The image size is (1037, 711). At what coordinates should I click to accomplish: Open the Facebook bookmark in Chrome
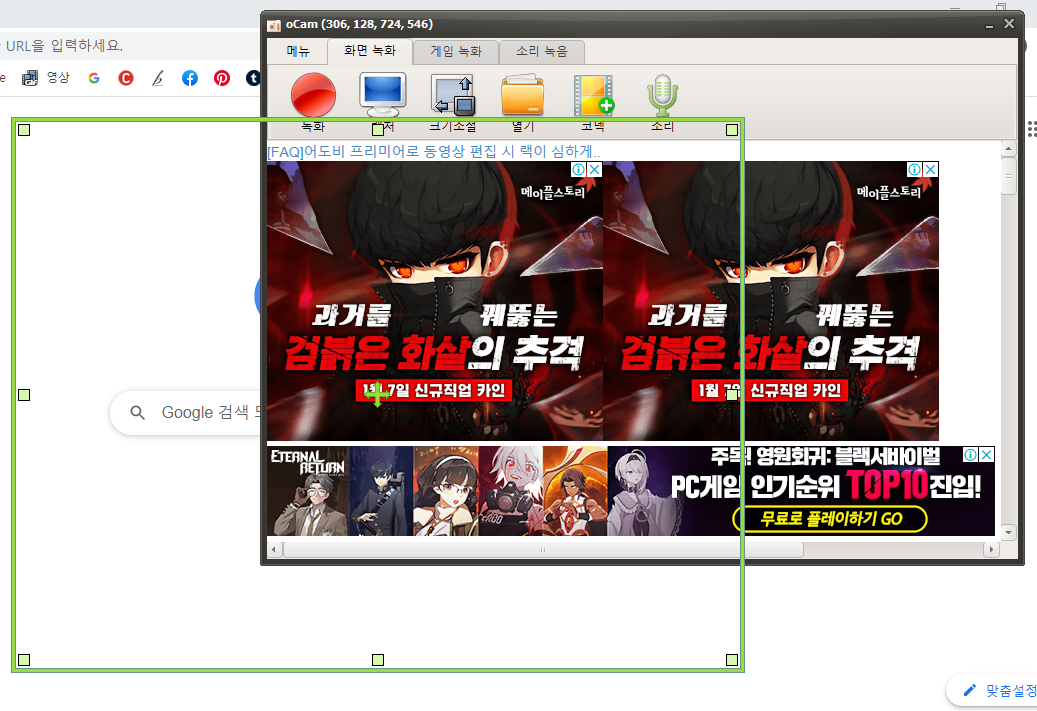[x=190, y=78]
